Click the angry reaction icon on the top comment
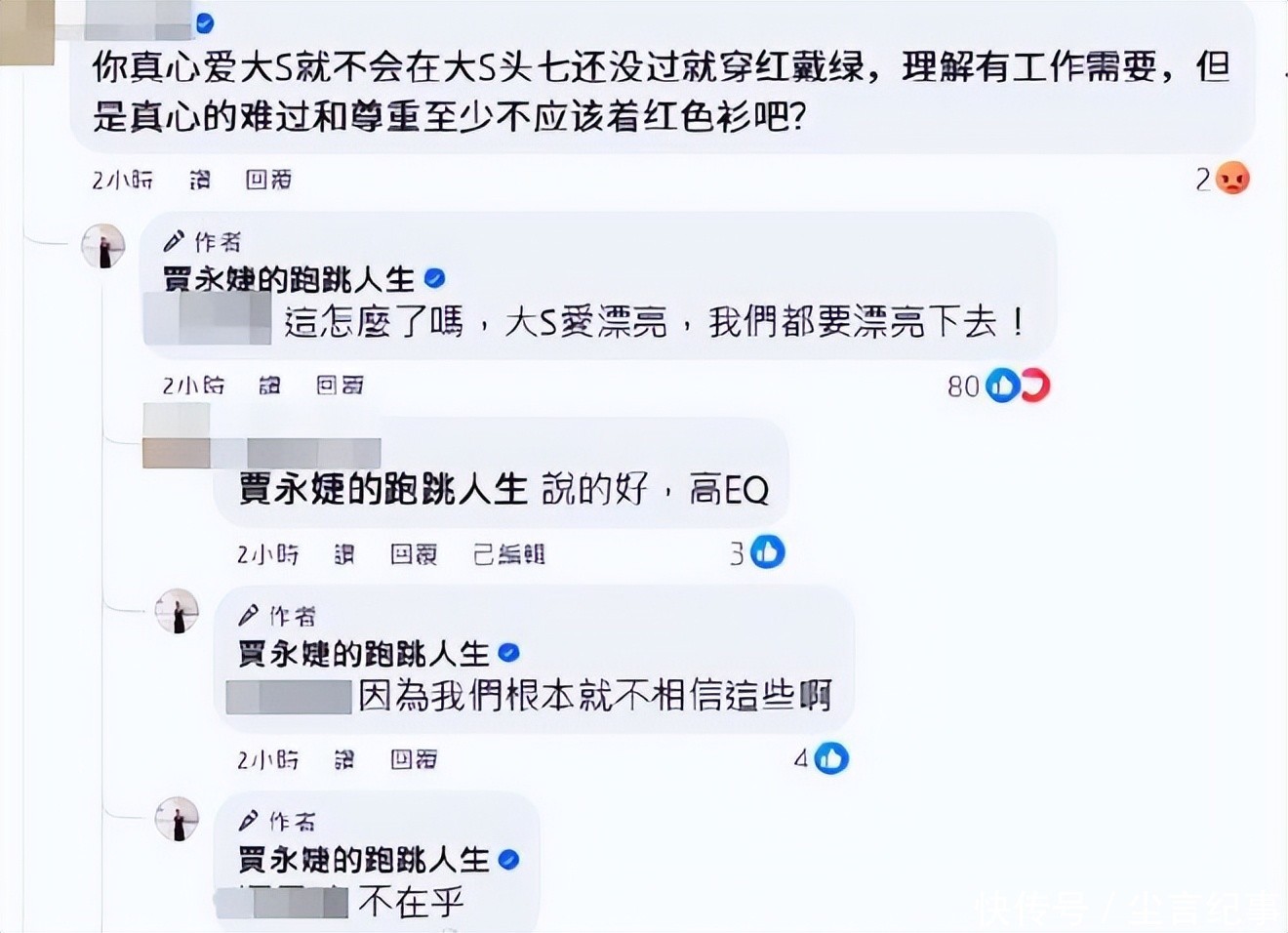1288x933 pixels. coord(1233,179)
